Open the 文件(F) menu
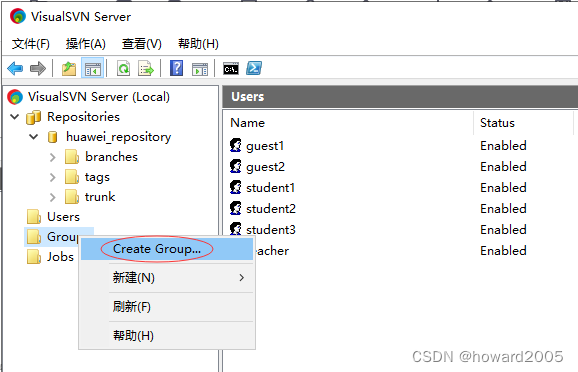Viewport: 578px width, 372px height. coord(31,44)
